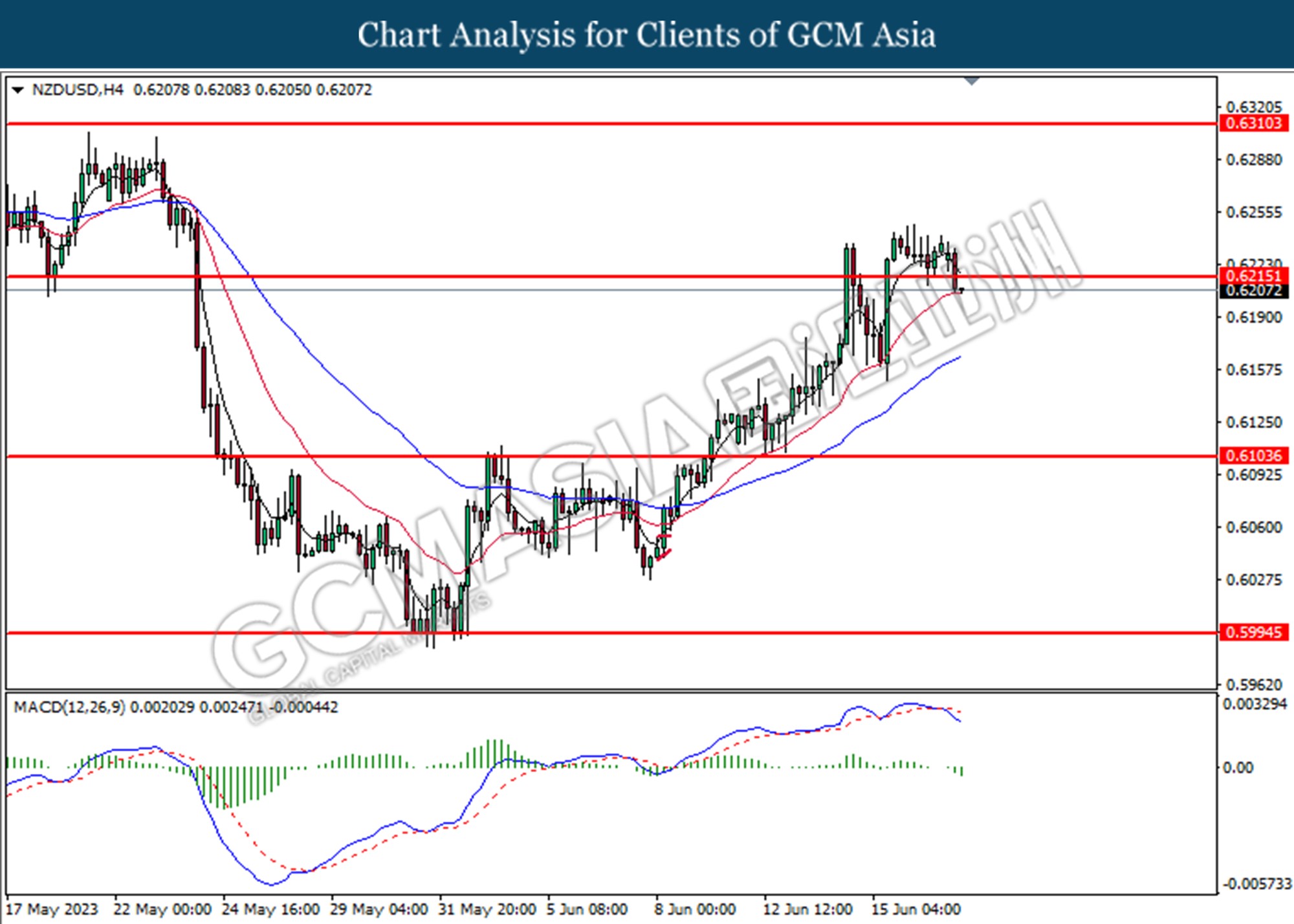Select the 0.59945 support price label
This screenshot has width=1294, height=924.
tap(1253, 632)
